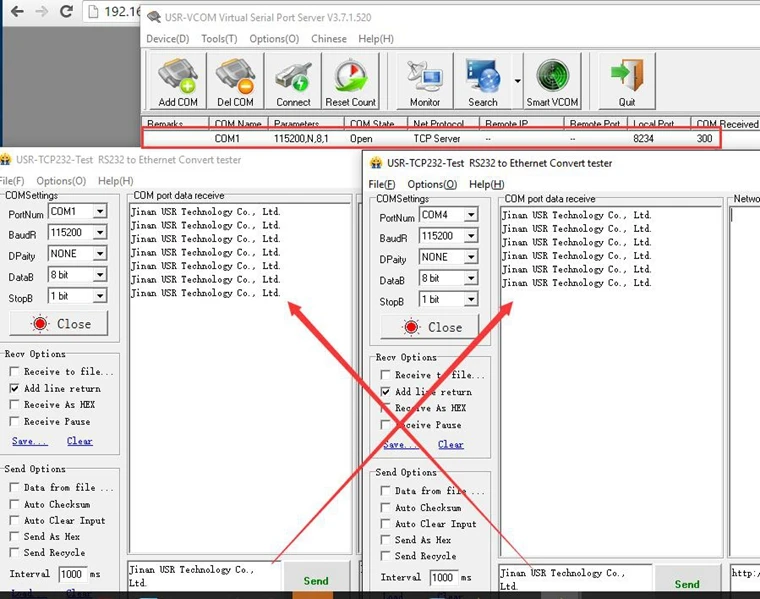This screenshot has width=760, height=599.
Task: Enable Send Recycle in right window
Action: (385, 556)
